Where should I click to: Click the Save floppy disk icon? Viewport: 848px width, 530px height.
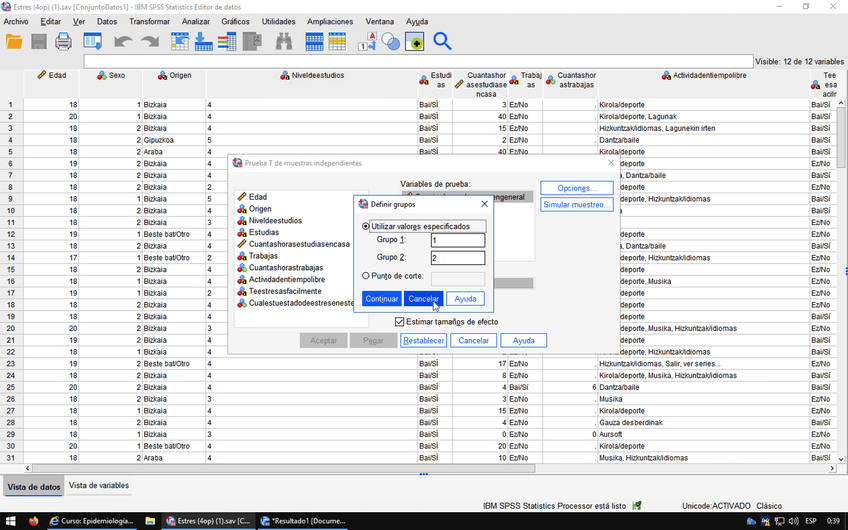click(39, 42)
